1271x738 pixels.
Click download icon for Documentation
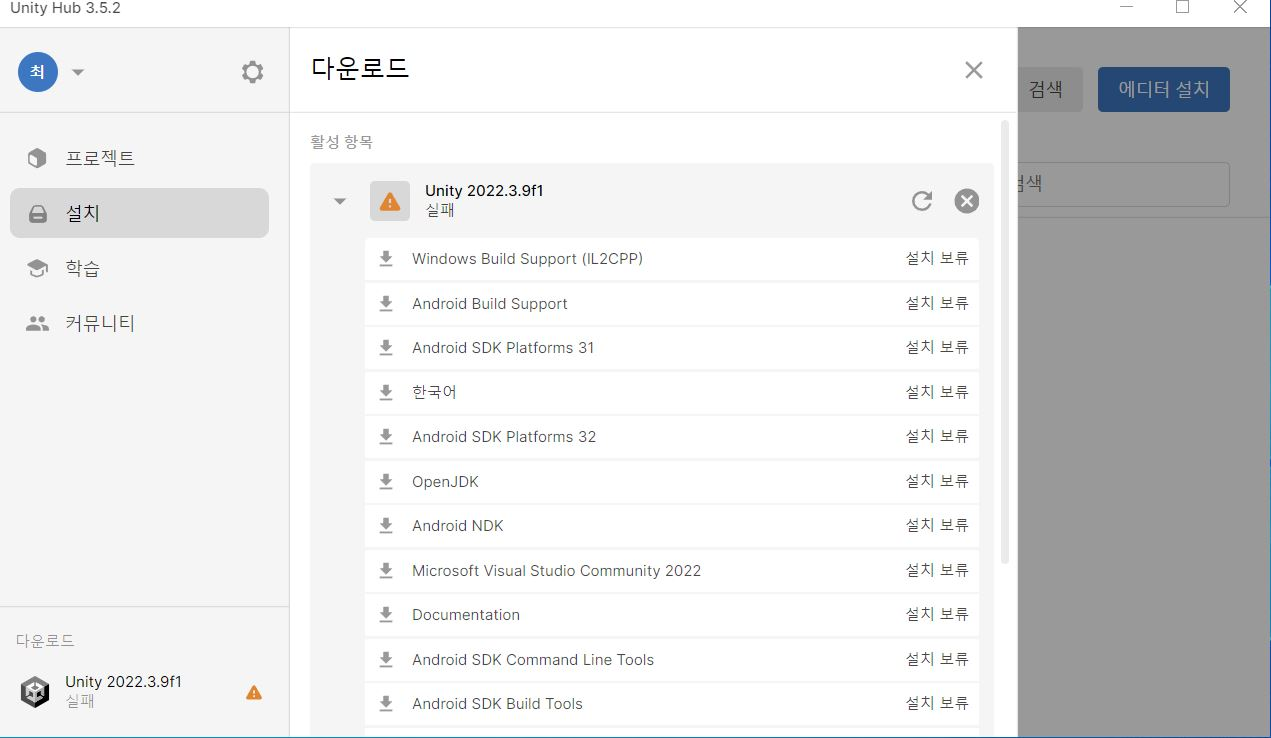click(386, 615)
